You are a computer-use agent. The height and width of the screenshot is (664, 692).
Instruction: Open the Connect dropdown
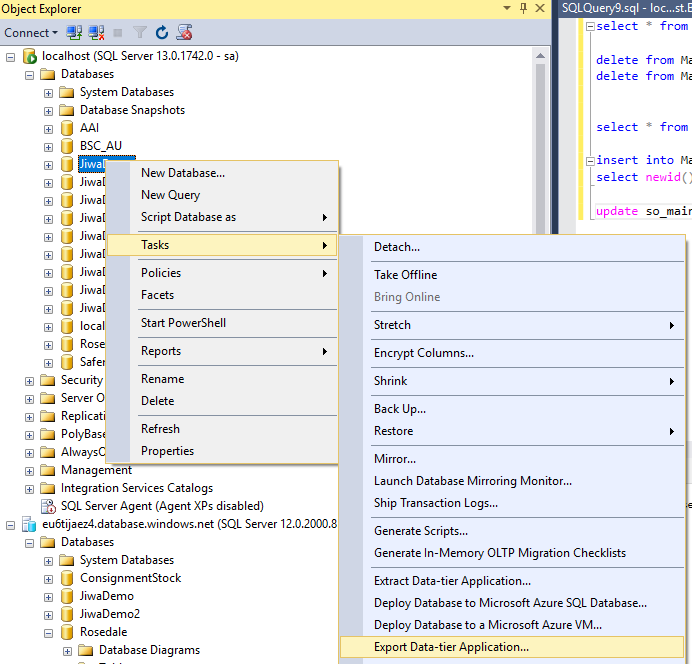click(31, 33)
